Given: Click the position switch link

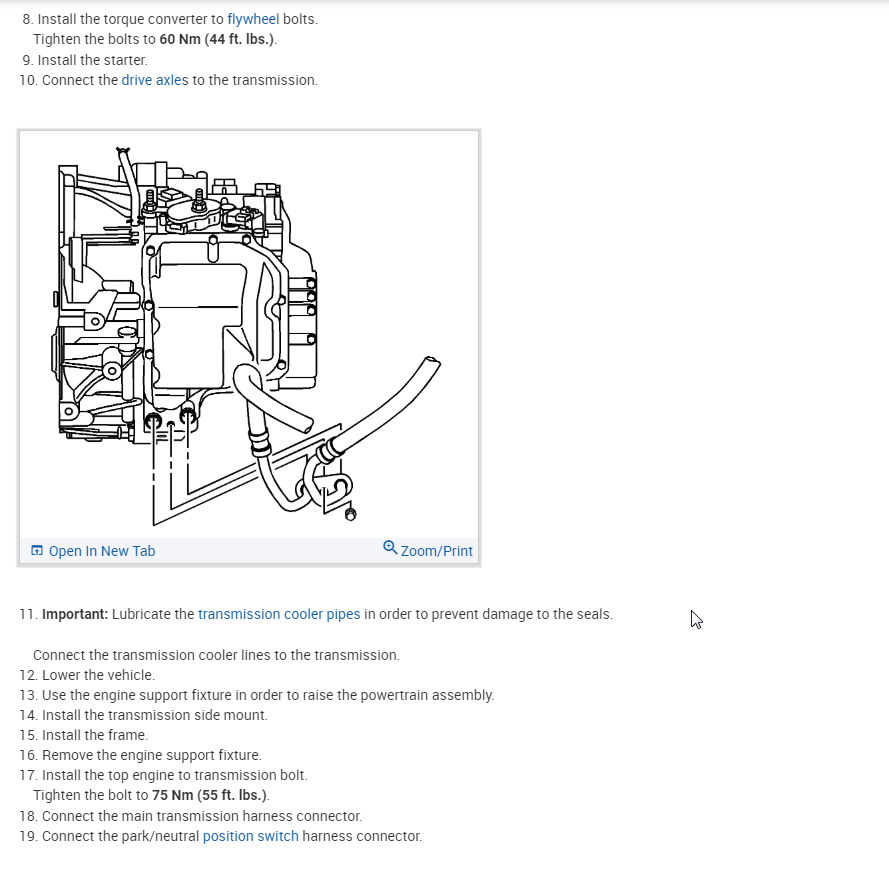Looking at the screenshot, I should (x=251, y=836).
